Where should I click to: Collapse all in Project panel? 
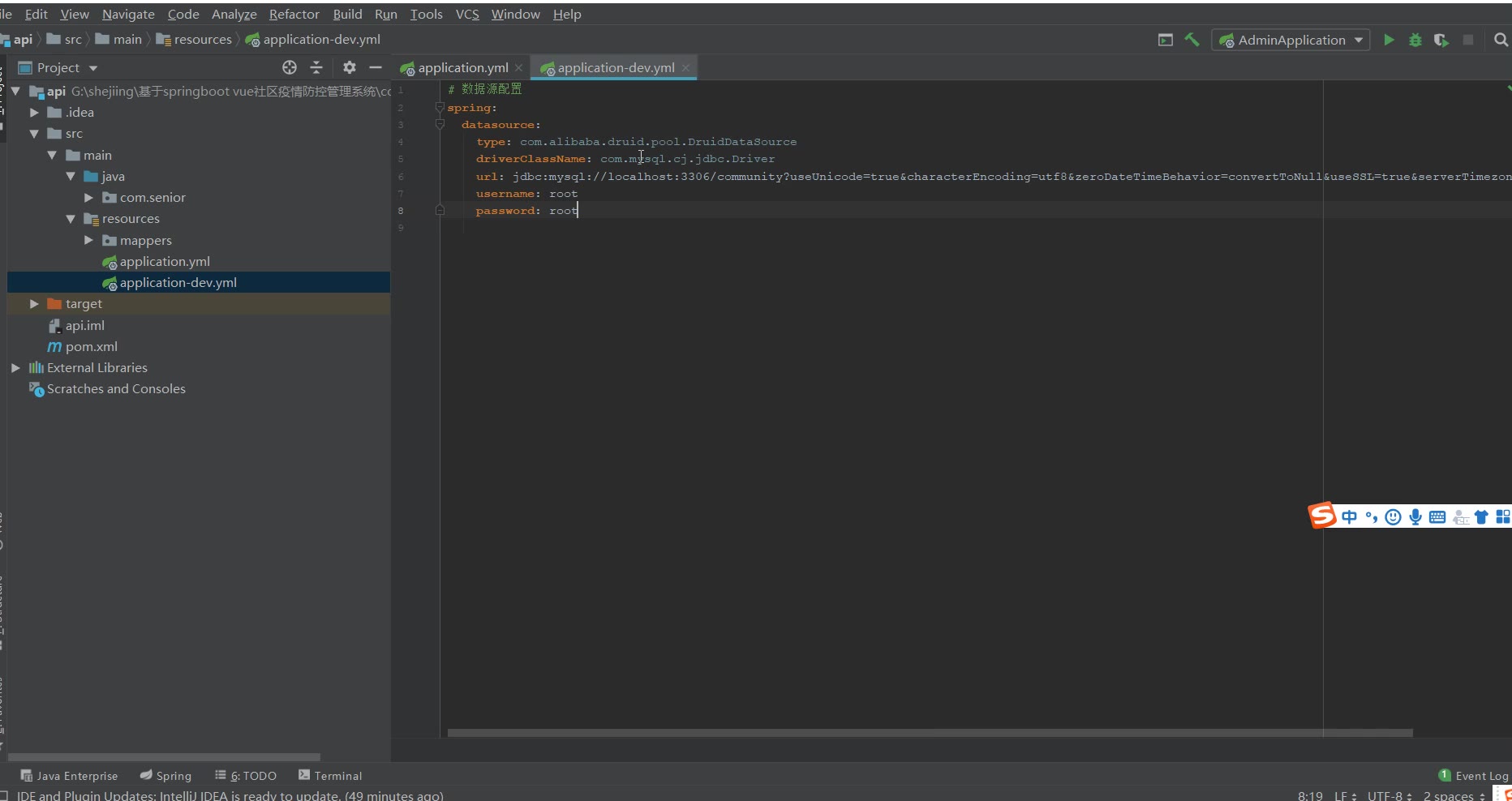click(316, 67)
